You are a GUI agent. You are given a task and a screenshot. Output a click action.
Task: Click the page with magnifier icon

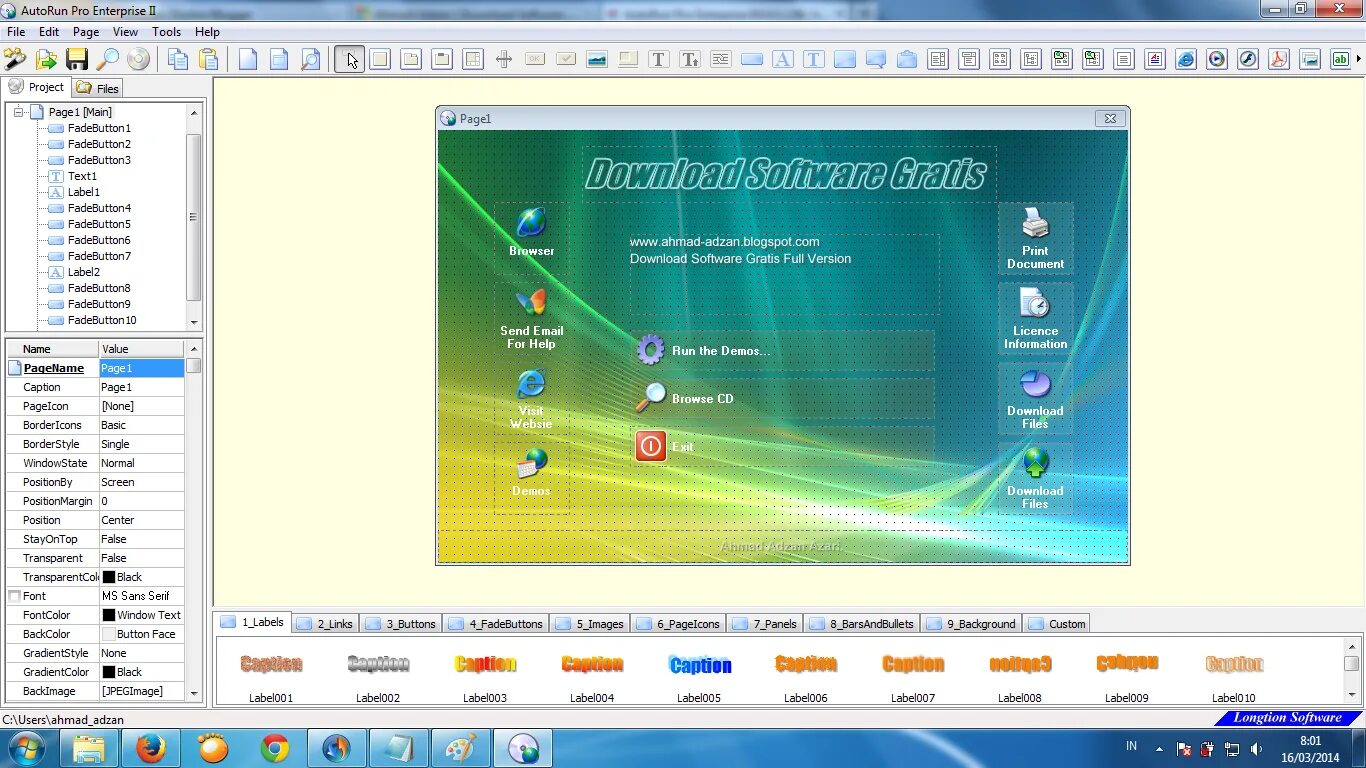coord(310,59)
